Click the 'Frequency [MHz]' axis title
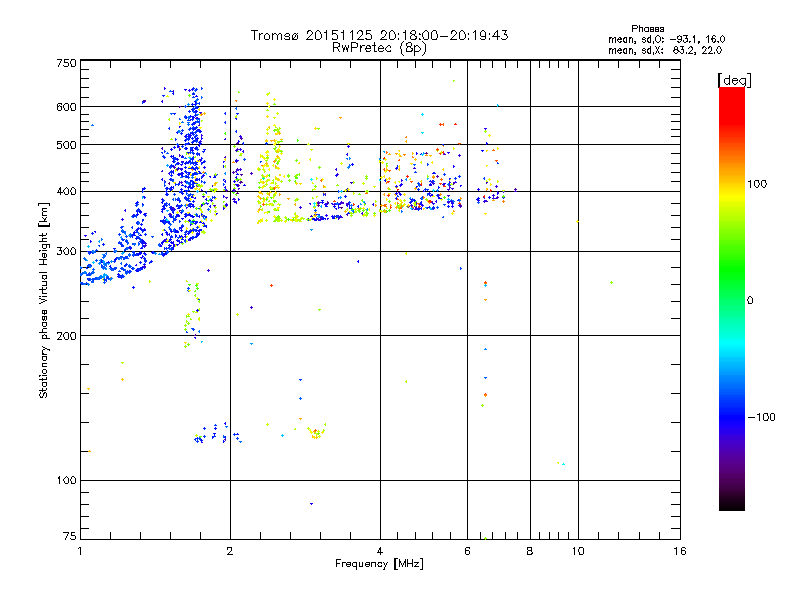The height and width of the screenshot is (600, 800). point(379,564)
